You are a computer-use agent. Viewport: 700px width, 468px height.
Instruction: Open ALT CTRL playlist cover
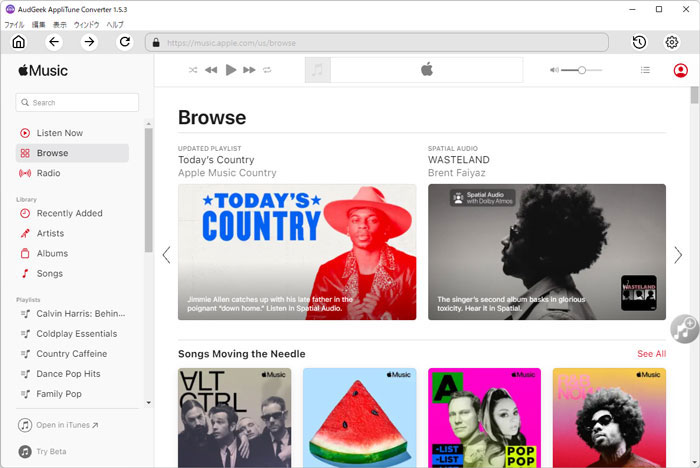[x=234, y=418]
